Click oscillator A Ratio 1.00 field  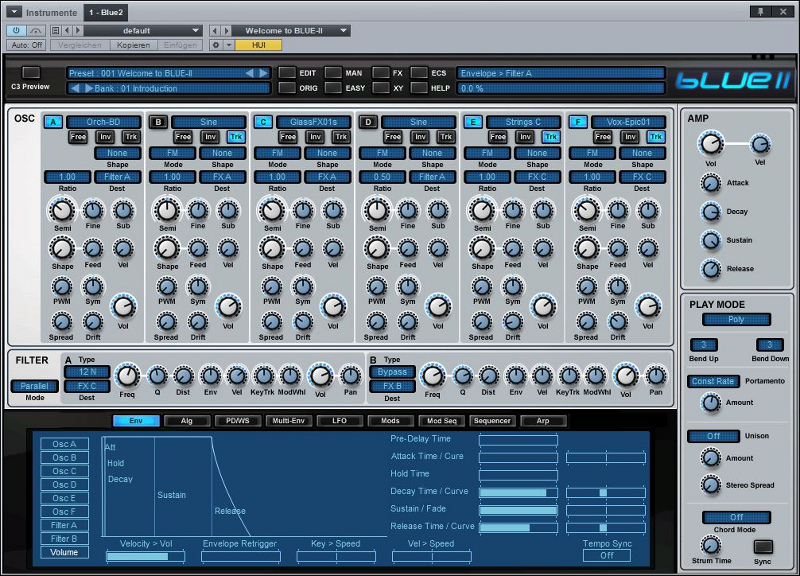coord(67,177)
